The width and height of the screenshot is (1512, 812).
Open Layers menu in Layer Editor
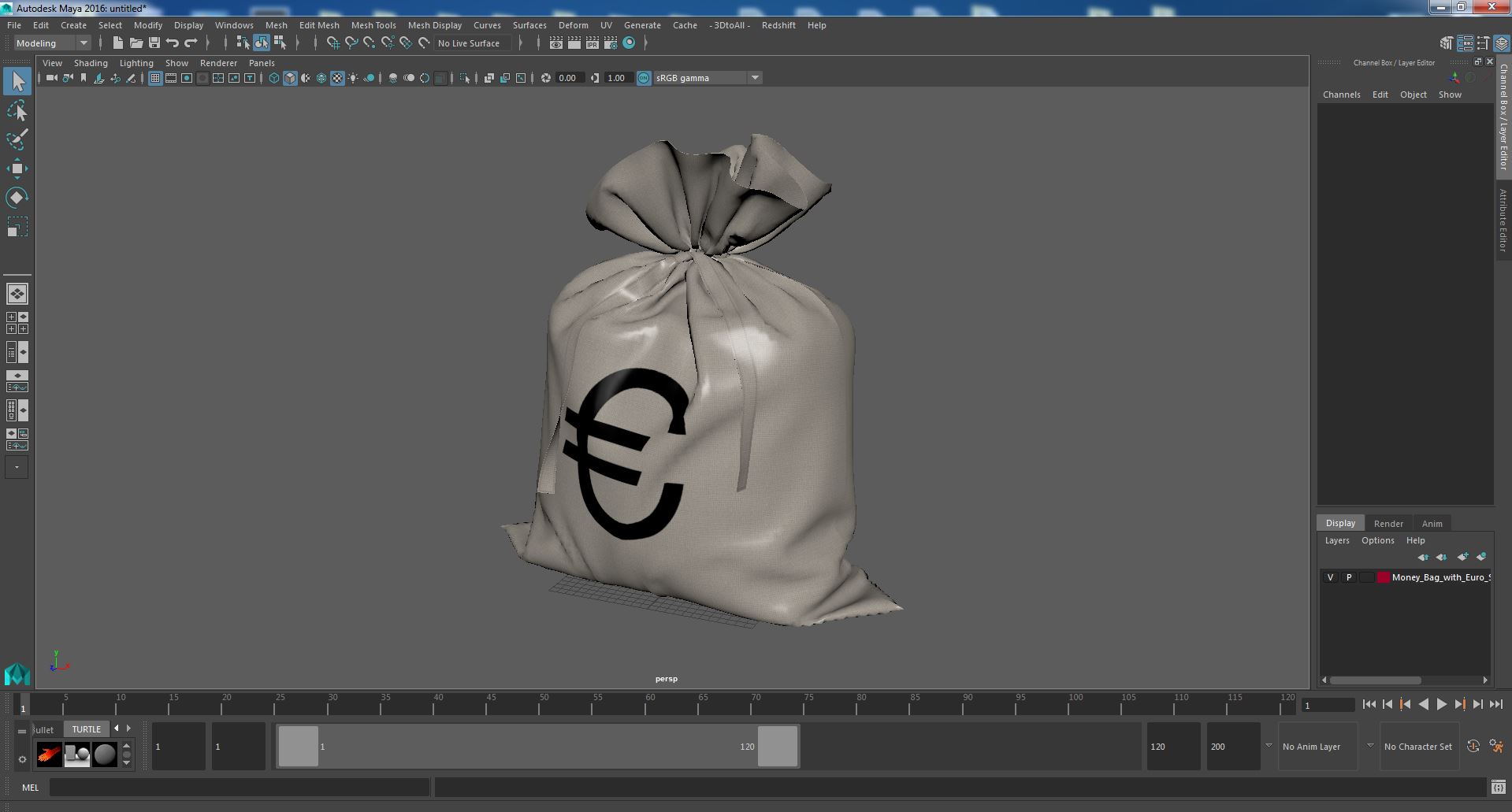(x=1336, y=540)
